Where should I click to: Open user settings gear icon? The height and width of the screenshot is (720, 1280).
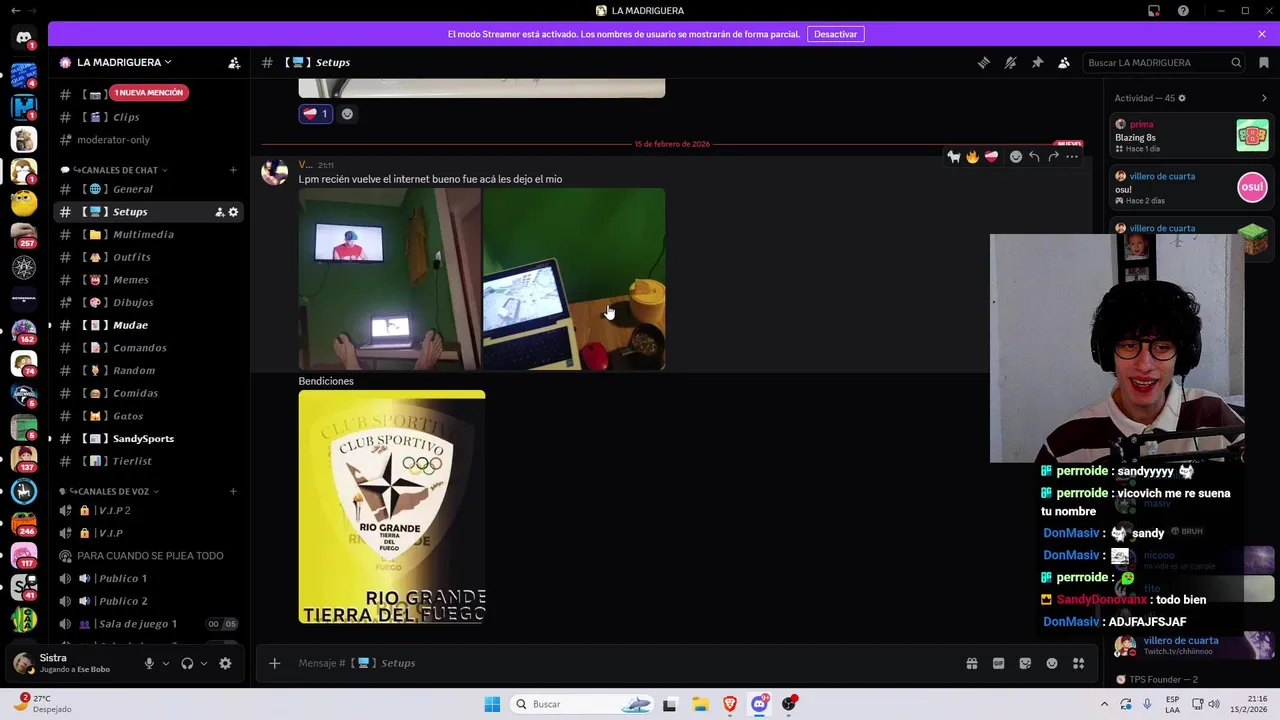[225, 663]
